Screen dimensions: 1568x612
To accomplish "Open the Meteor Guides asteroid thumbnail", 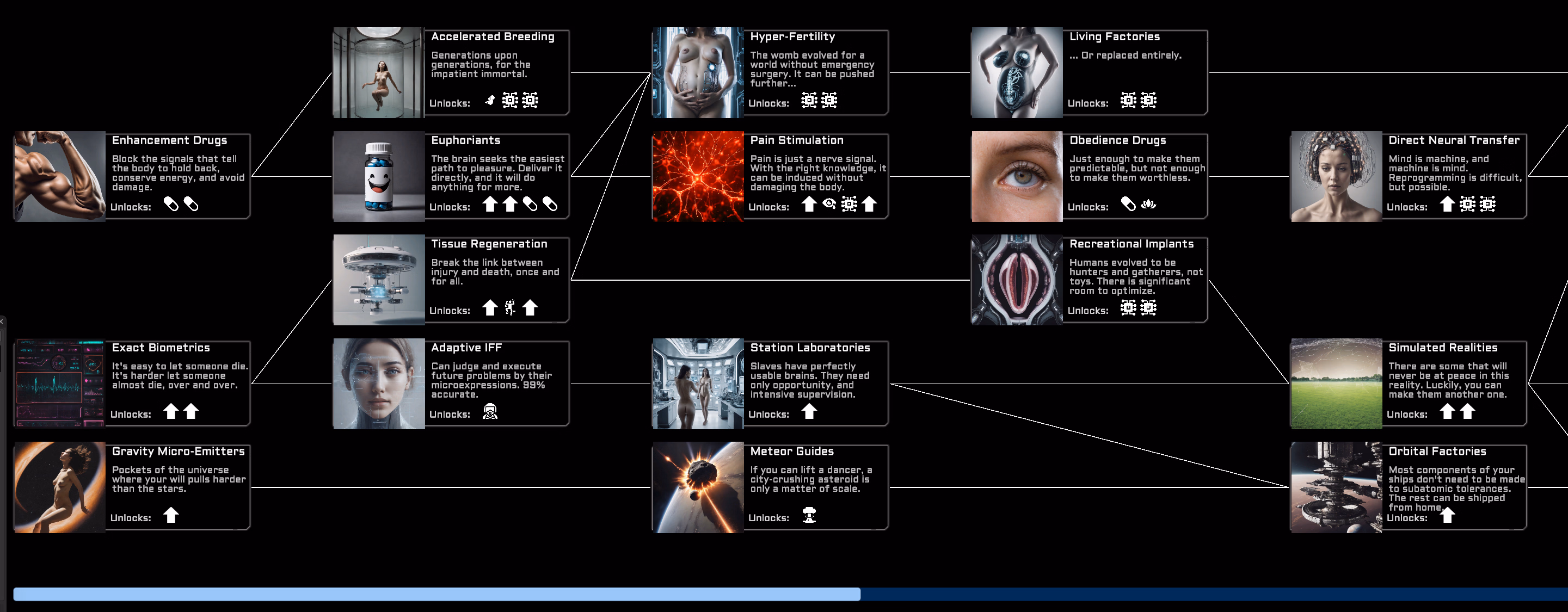I will coord(698,487).
